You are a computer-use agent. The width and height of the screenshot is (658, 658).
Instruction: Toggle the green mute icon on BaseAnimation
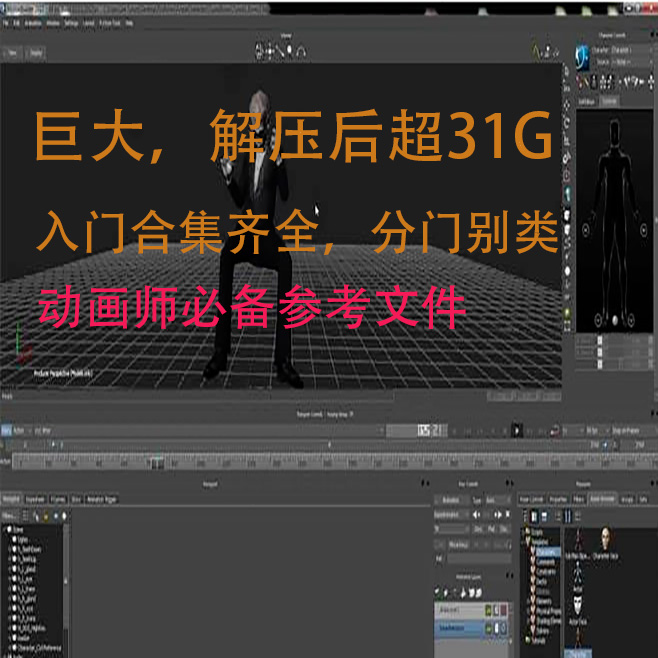489,628
